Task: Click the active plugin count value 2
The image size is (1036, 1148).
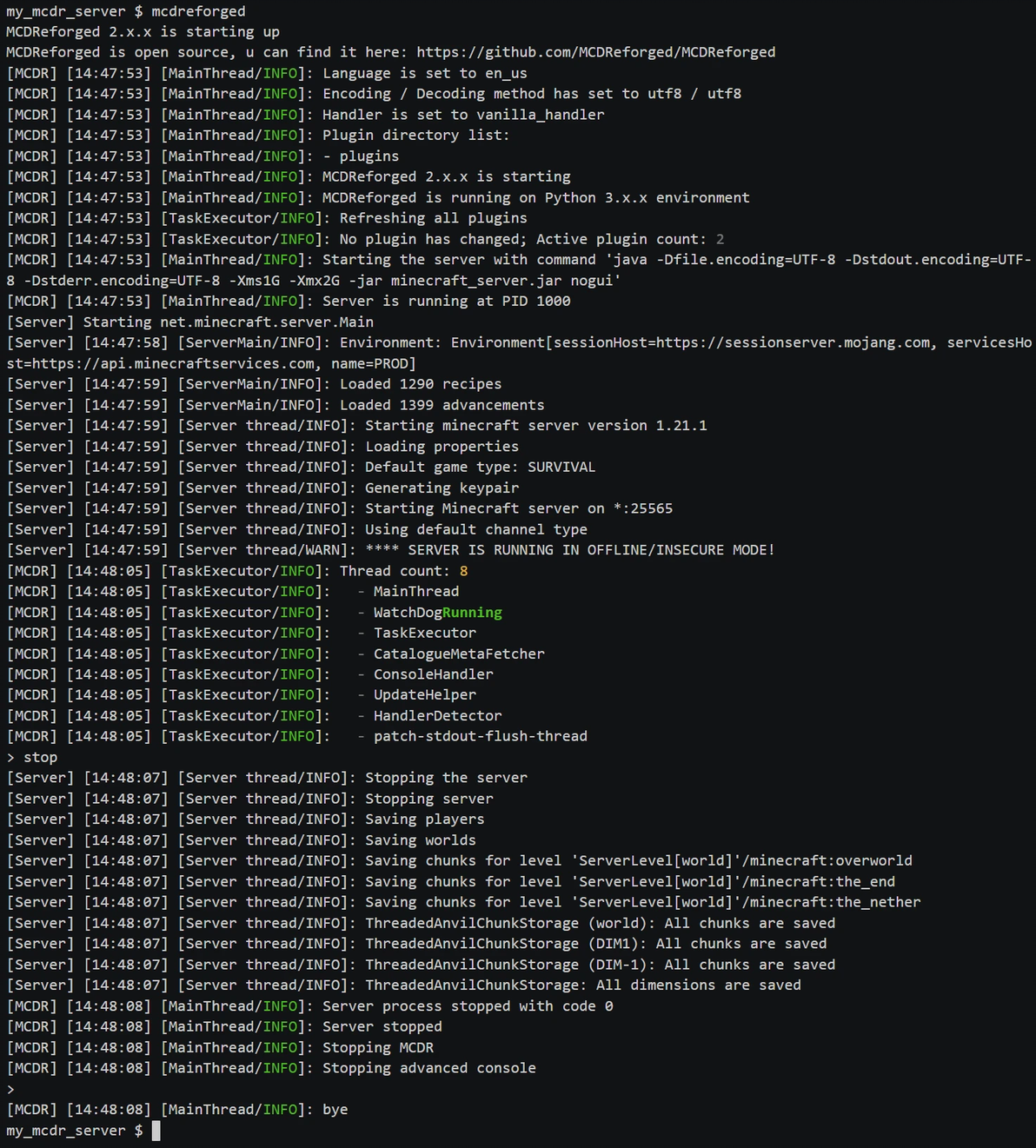Action: pyautogui.click(x=720, y=239)
